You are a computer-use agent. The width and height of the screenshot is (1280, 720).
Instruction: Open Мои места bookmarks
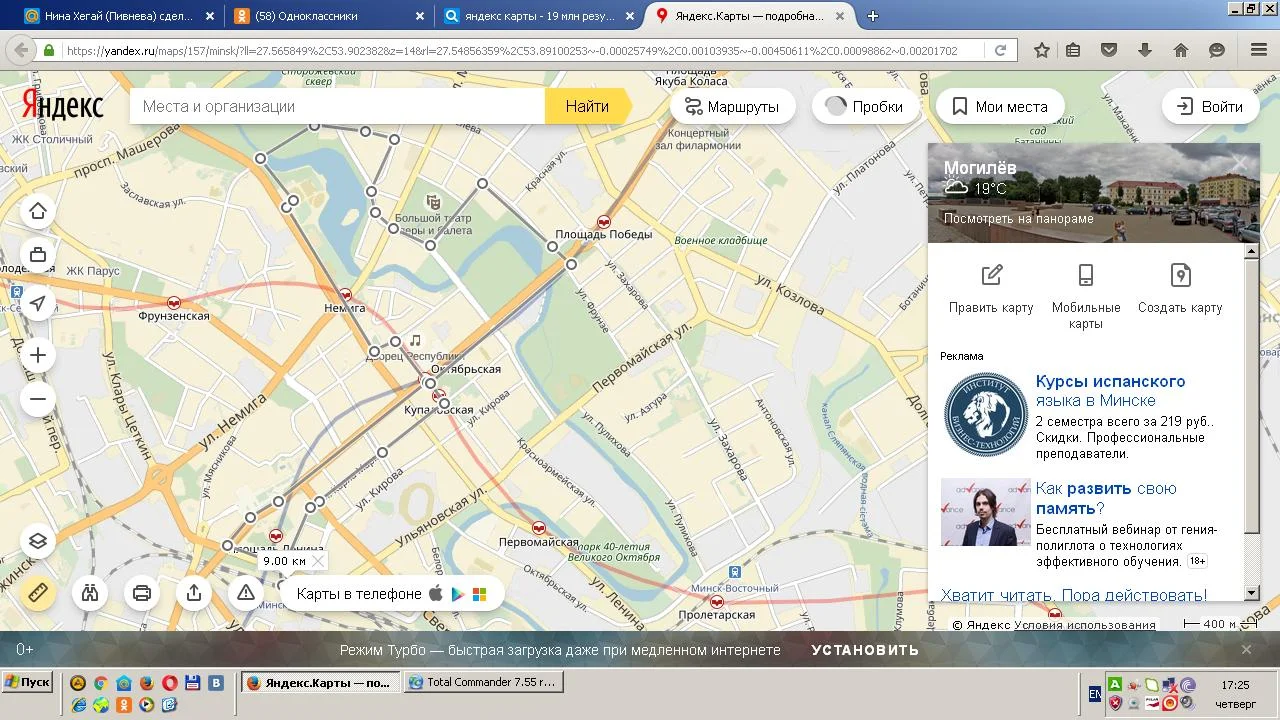999,107
